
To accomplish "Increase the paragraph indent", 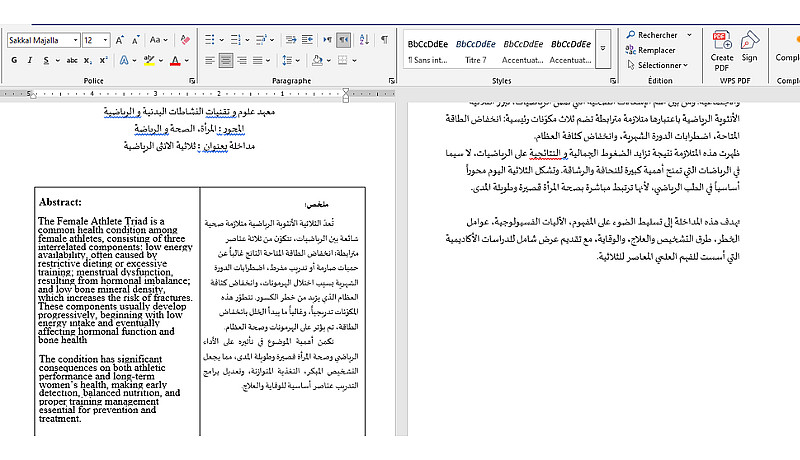I will click(307, 40).
